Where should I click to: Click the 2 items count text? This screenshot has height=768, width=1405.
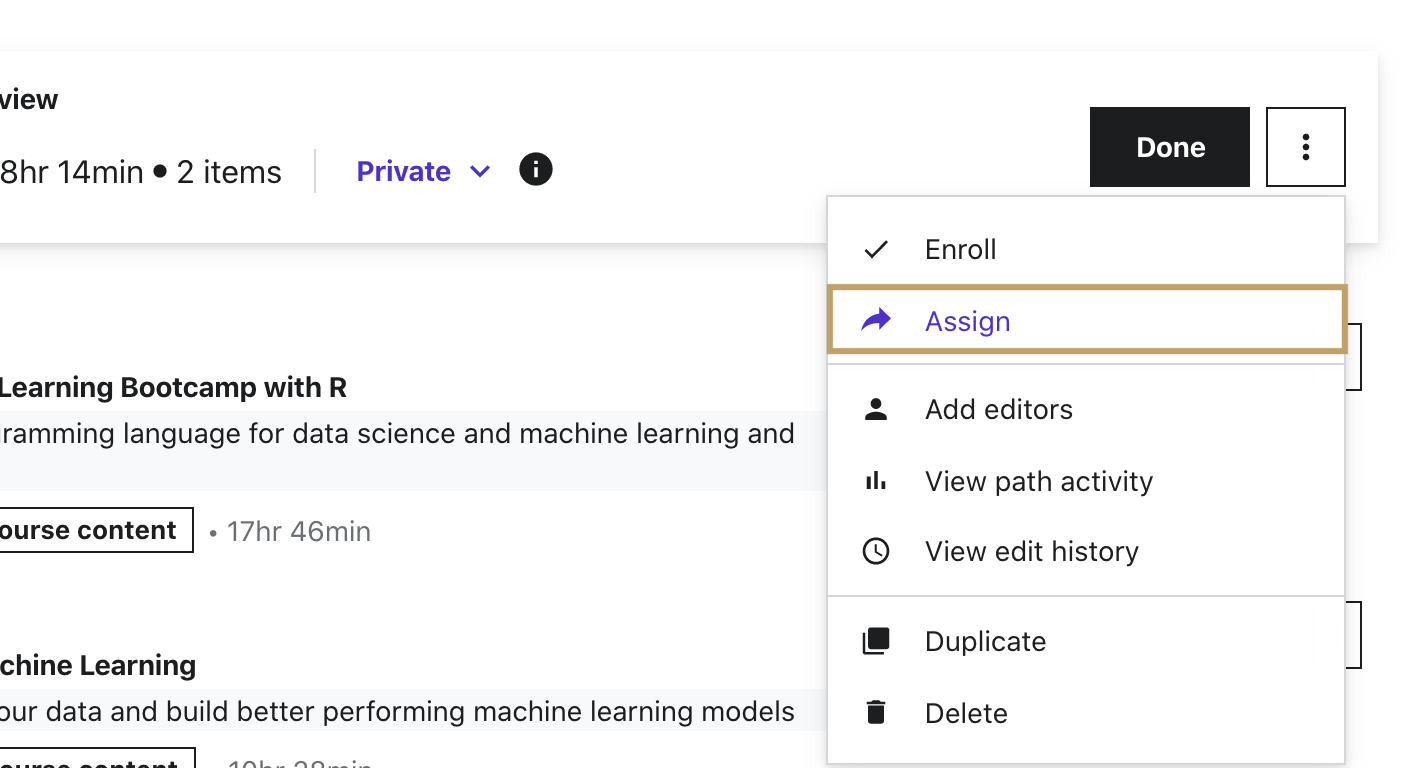229,172
